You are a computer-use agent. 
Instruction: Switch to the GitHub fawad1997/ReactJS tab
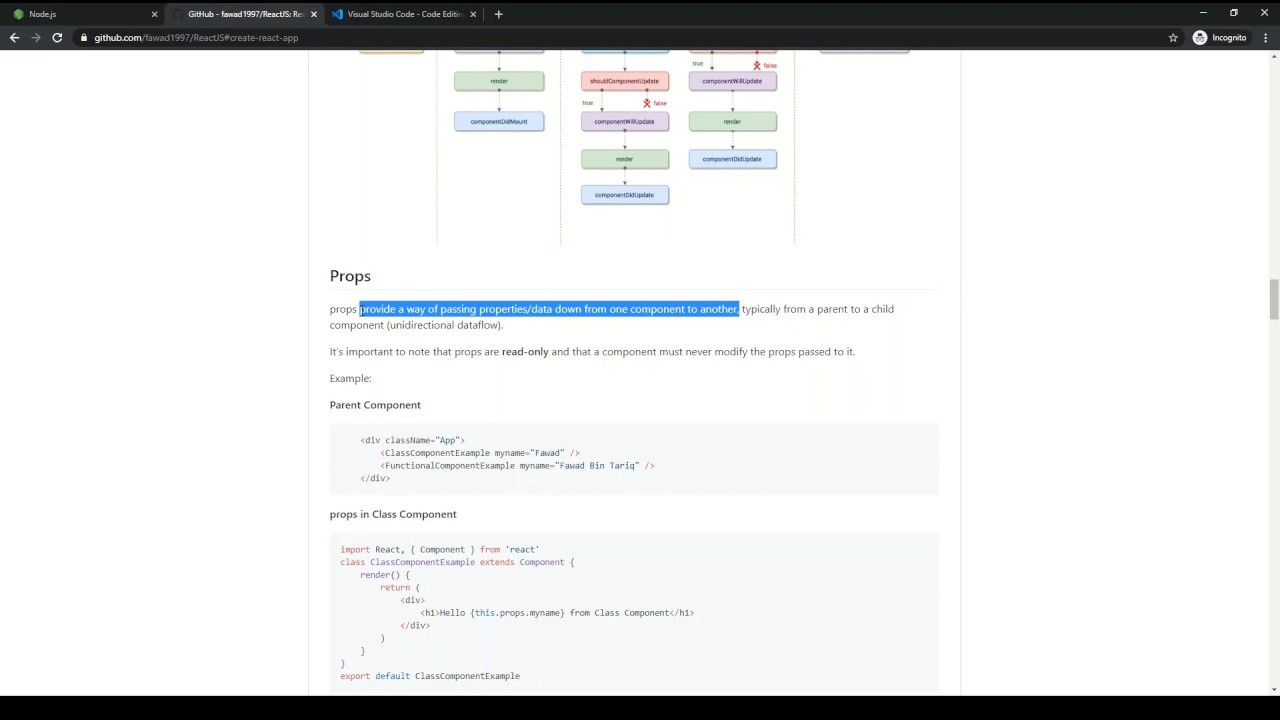(x=245, y=14)
